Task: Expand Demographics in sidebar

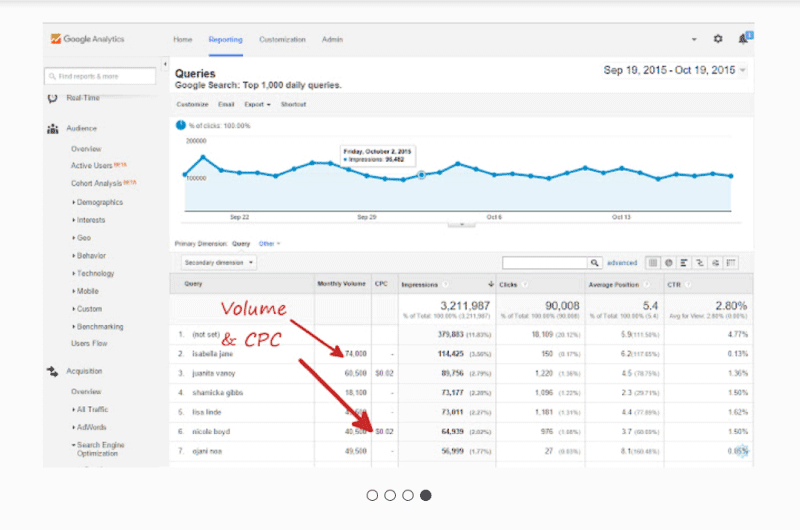Action: [x=97, y=203]
